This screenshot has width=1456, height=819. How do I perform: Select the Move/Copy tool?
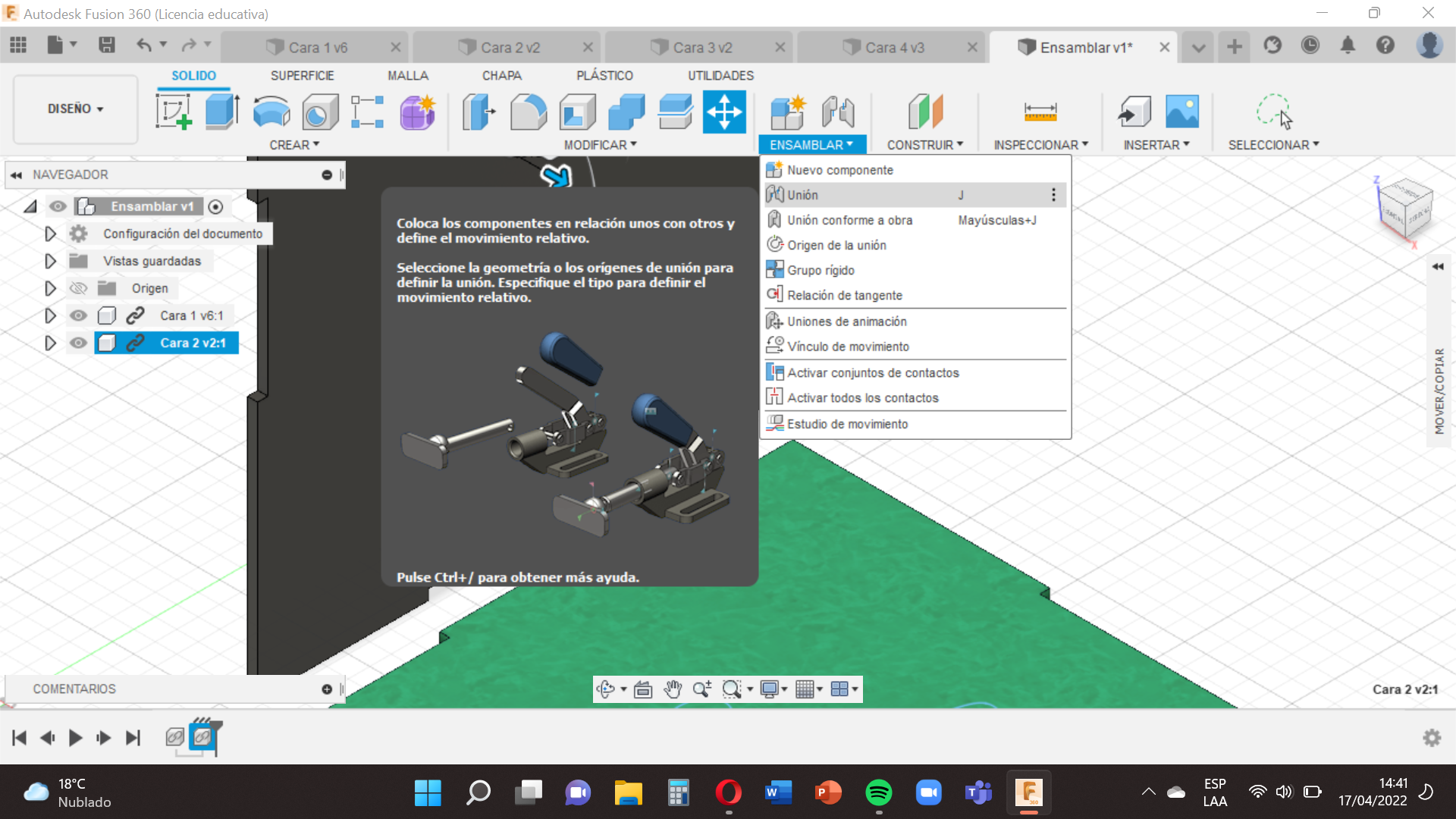pos(724,112)
